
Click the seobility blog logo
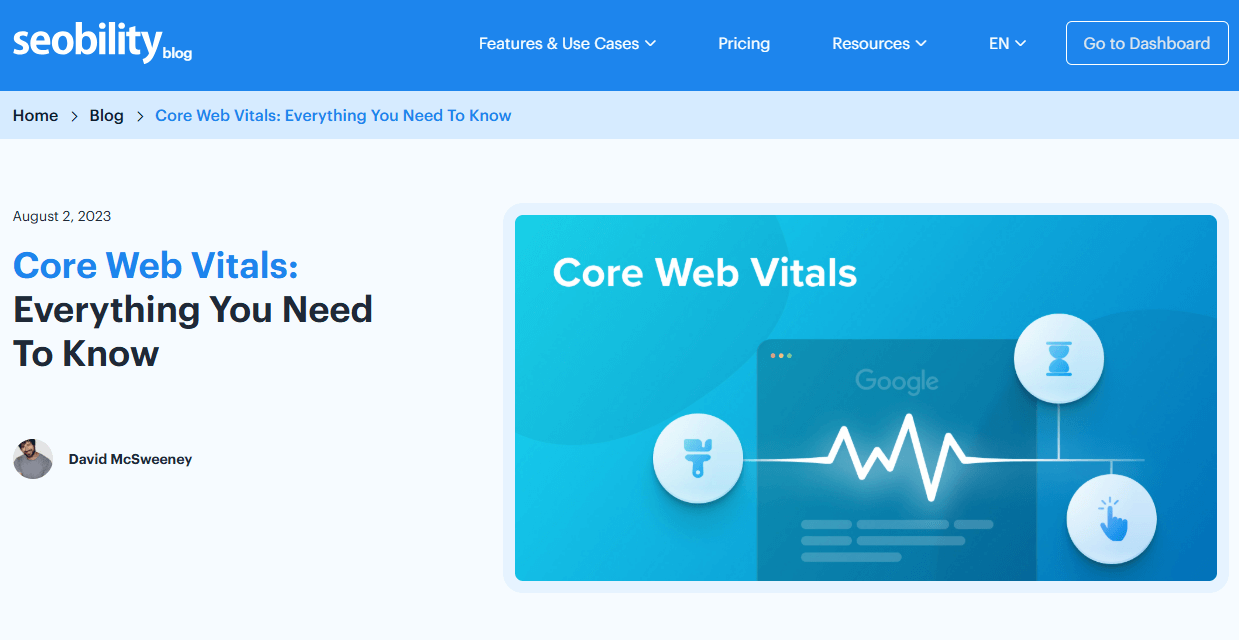(x=100, y=42)
